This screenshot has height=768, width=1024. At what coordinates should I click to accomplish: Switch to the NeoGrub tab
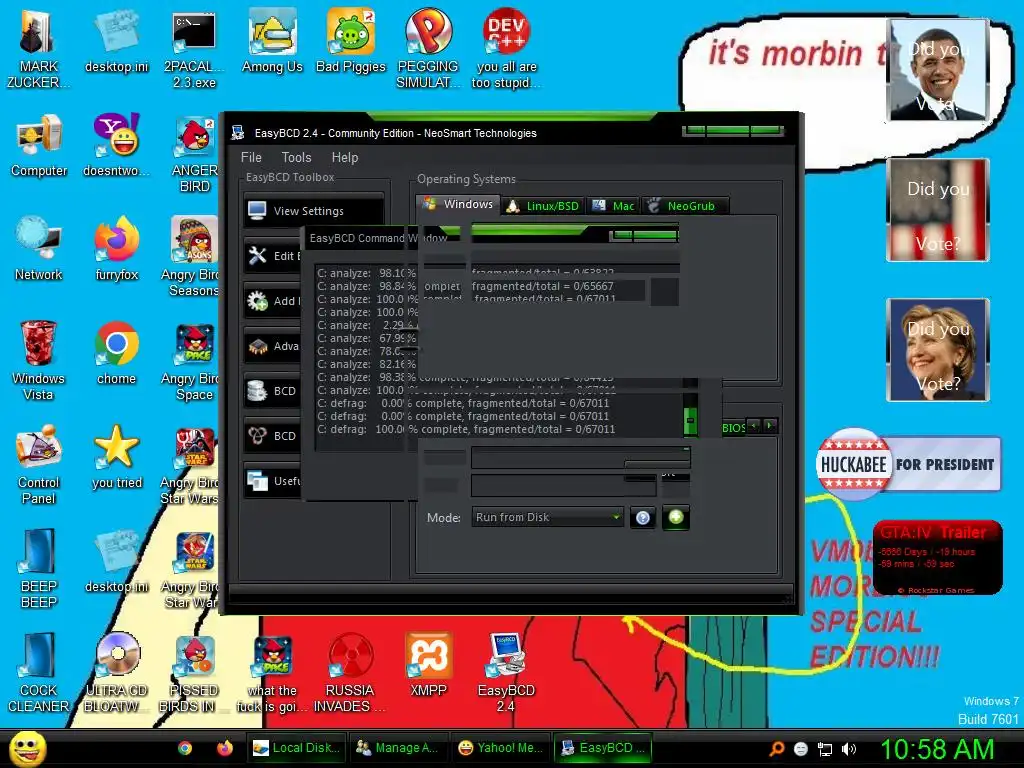pyautogui.click(x=685, y=206)
